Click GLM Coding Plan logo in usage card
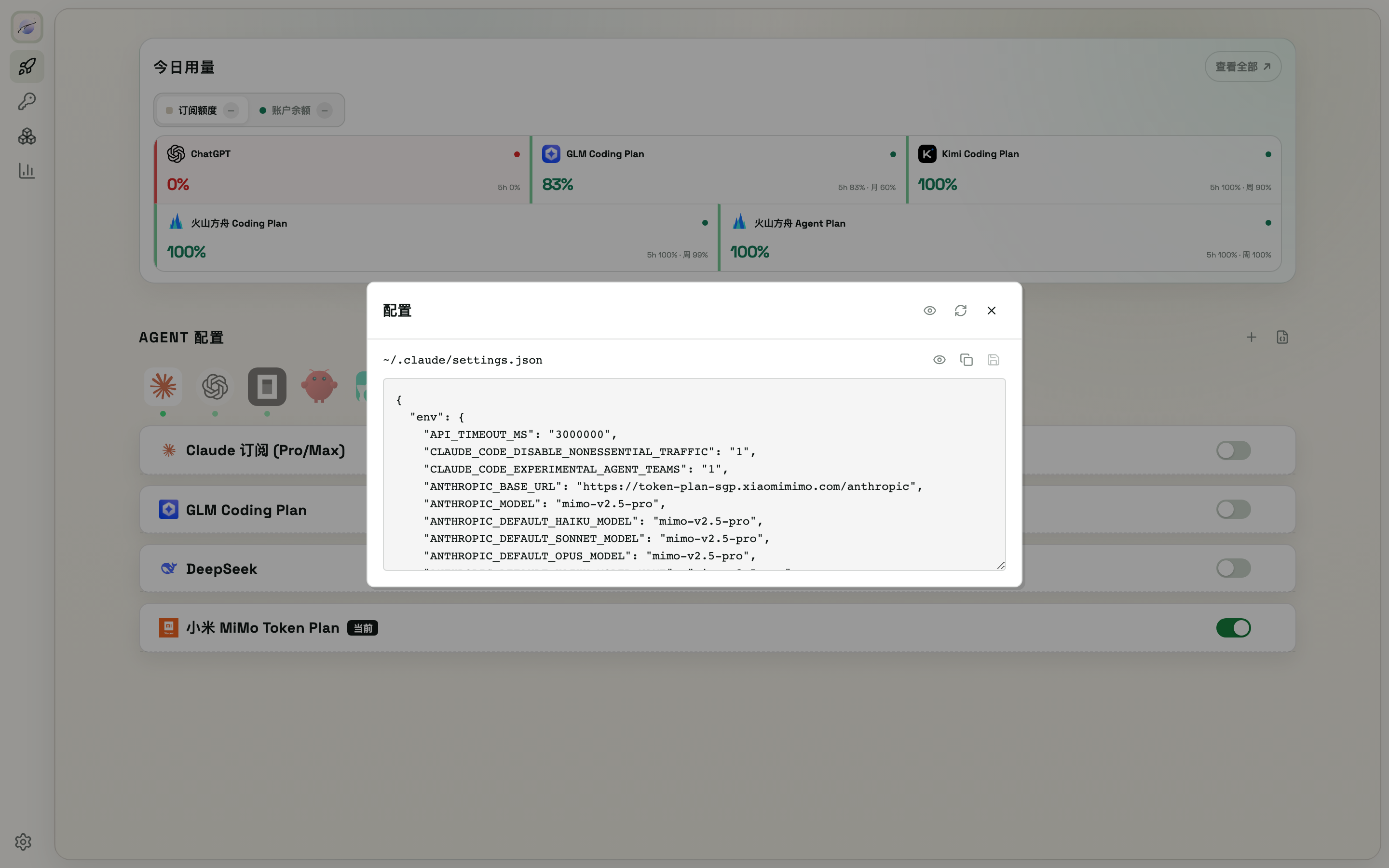The height and width of the screenshot is (868, 1389). click(x=552, y=154)
